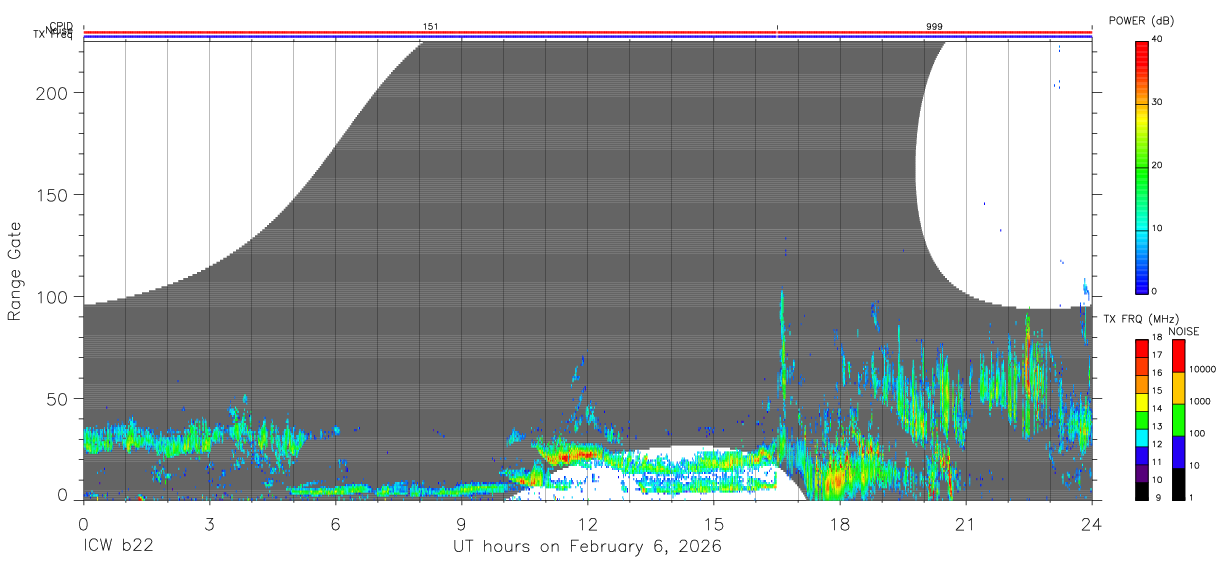
Task: Click the 15 label on TX FRQ scale
Action: coord(1157,391)
